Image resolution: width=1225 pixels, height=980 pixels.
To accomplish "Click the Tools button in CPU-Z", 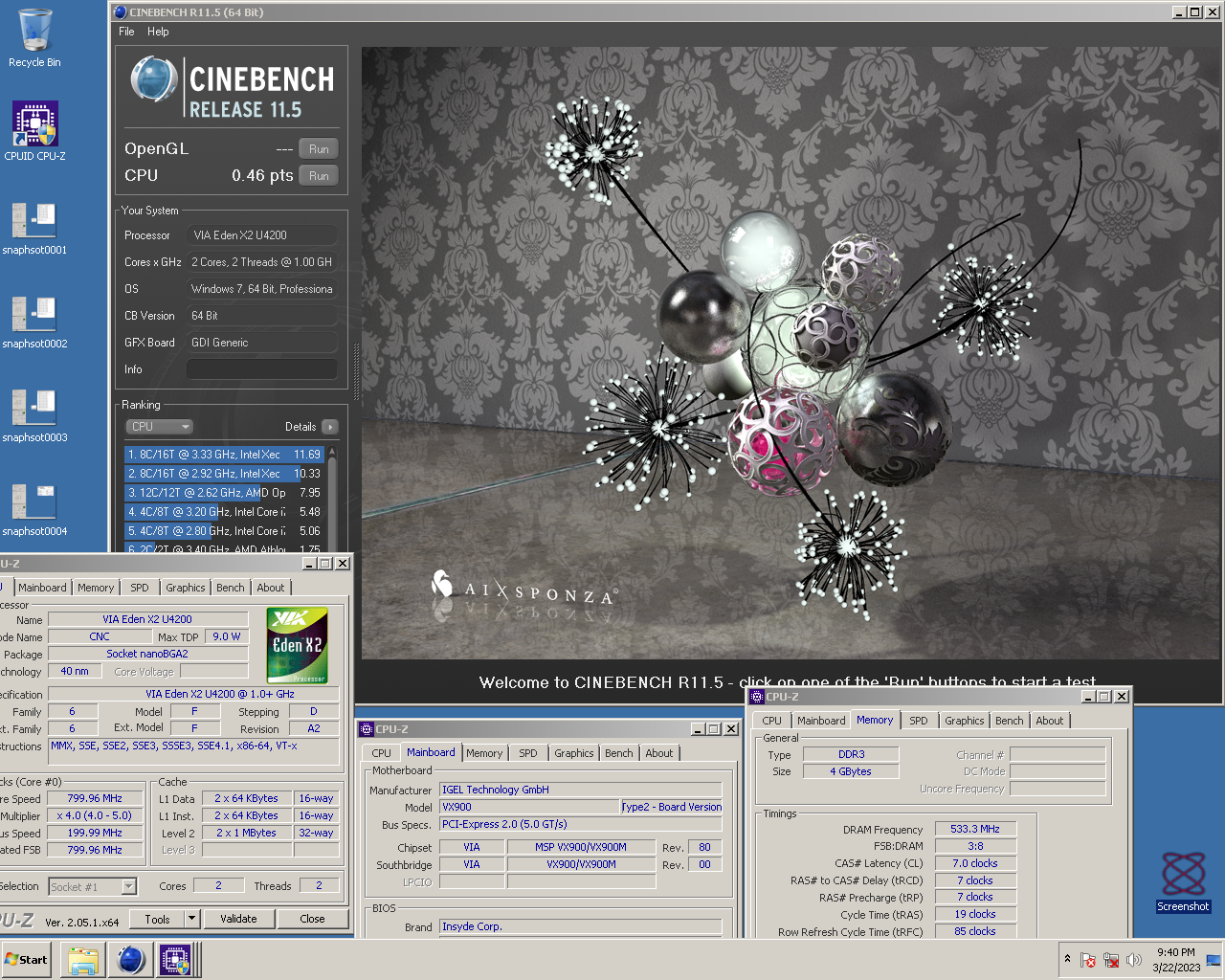I will tap(158, 919).
